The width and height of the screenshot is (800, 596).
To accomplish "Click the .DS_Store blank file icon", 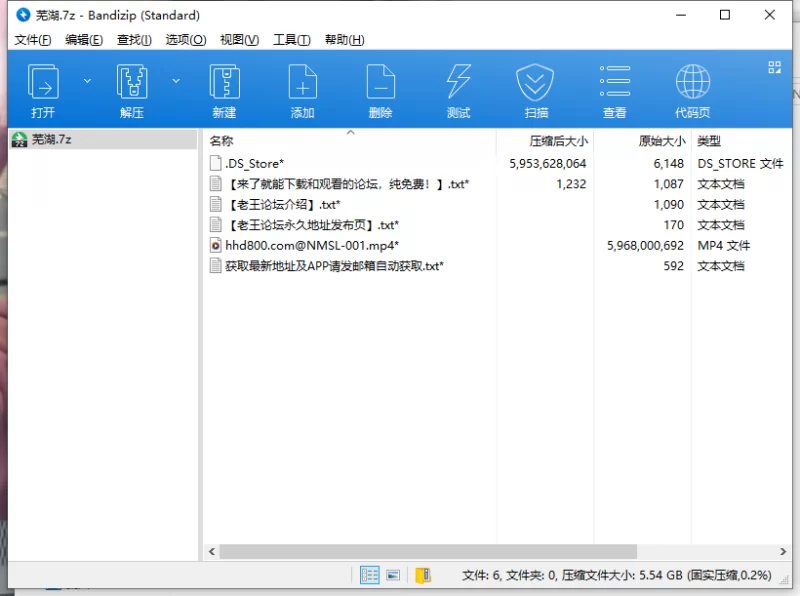I will (216, 163).
